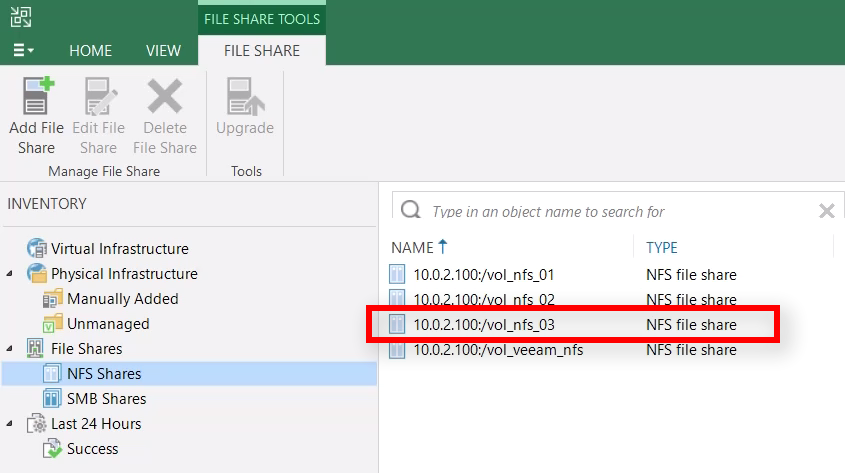Sort the list by TYPE column header

tap(662, 247)
